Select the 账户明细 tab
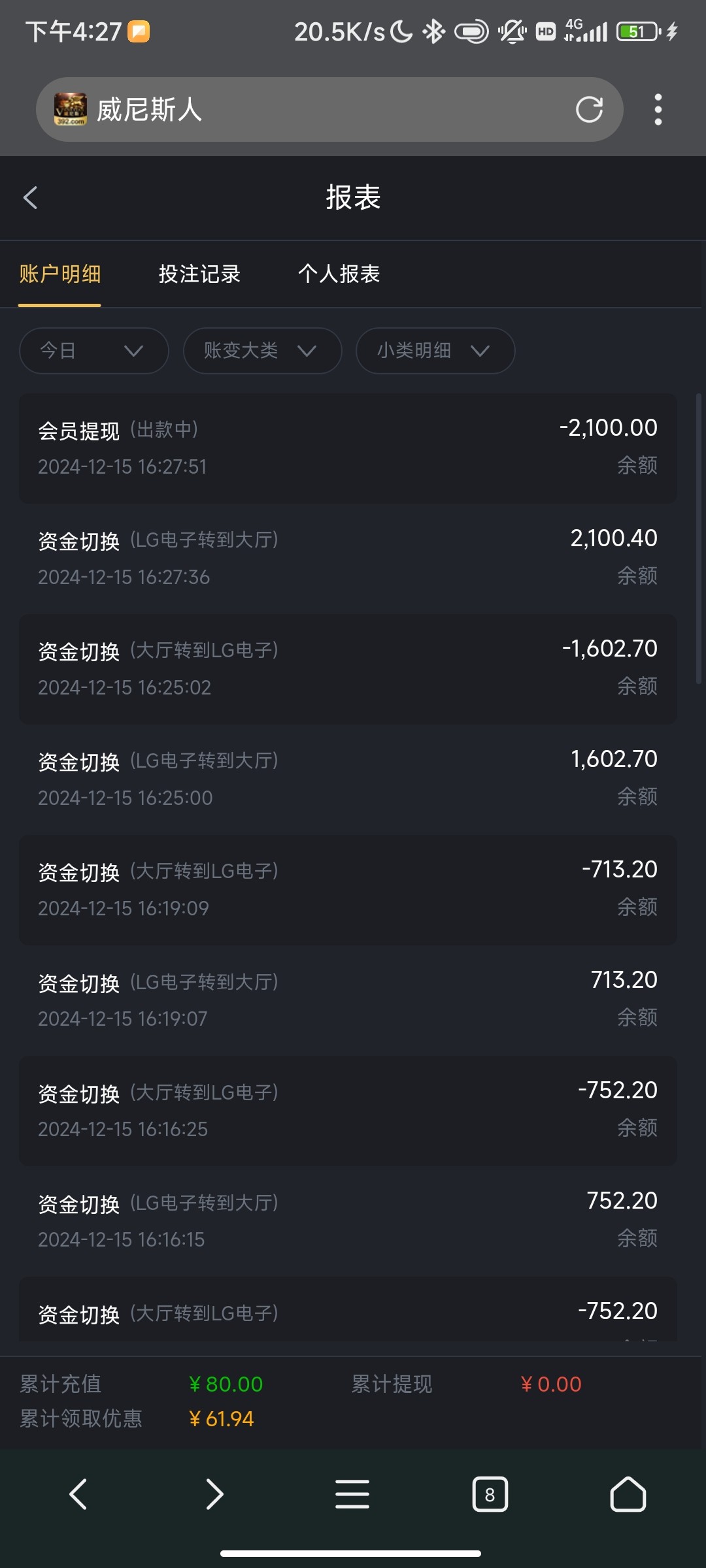Viewport: 706px width, 1568px height. click(60, 274)
